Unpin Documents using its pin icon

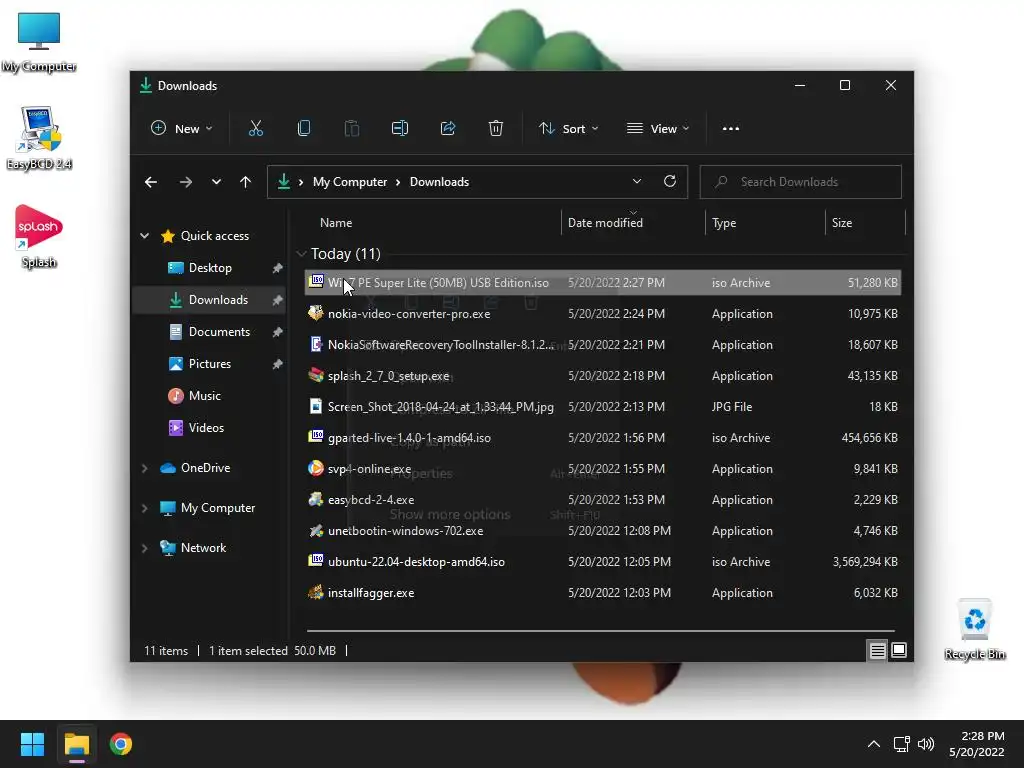[278, 332]
